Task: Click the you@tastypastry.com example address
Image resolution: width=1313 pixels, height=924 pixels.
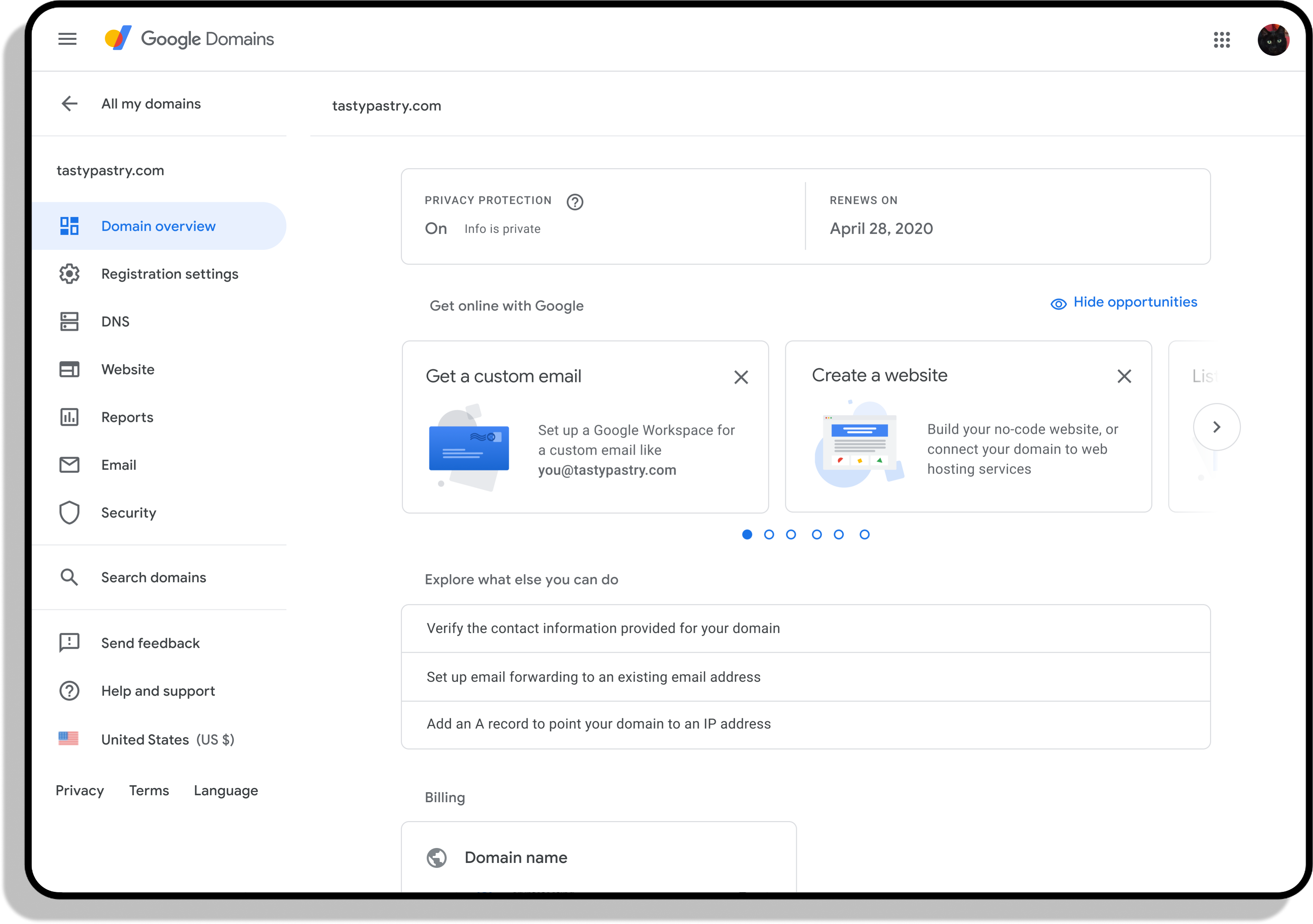Action: pyautogui.click(x=607, y=470)
